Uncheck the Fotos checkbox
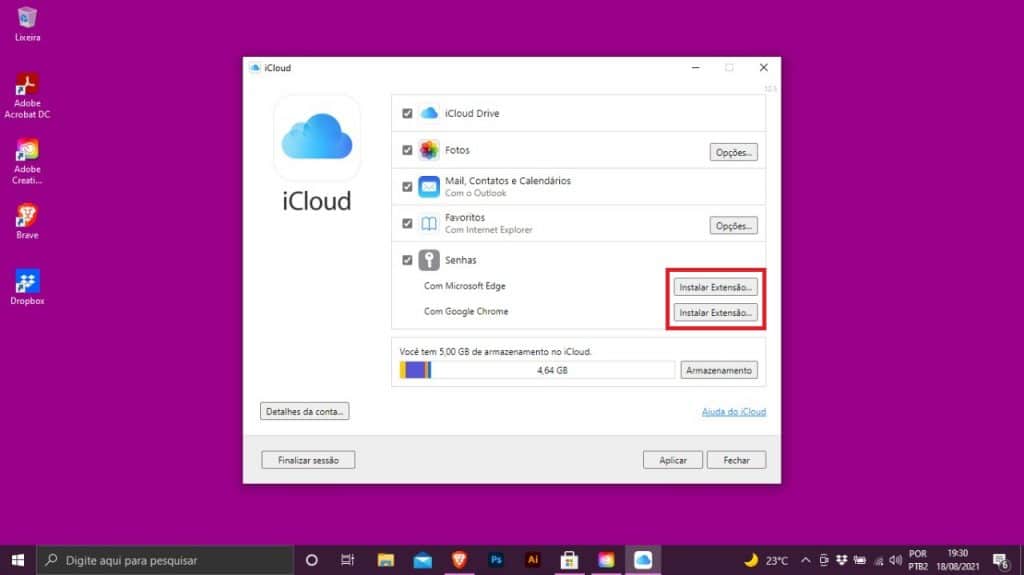Viewport: 1024px width, 575px height. [408, 150]
